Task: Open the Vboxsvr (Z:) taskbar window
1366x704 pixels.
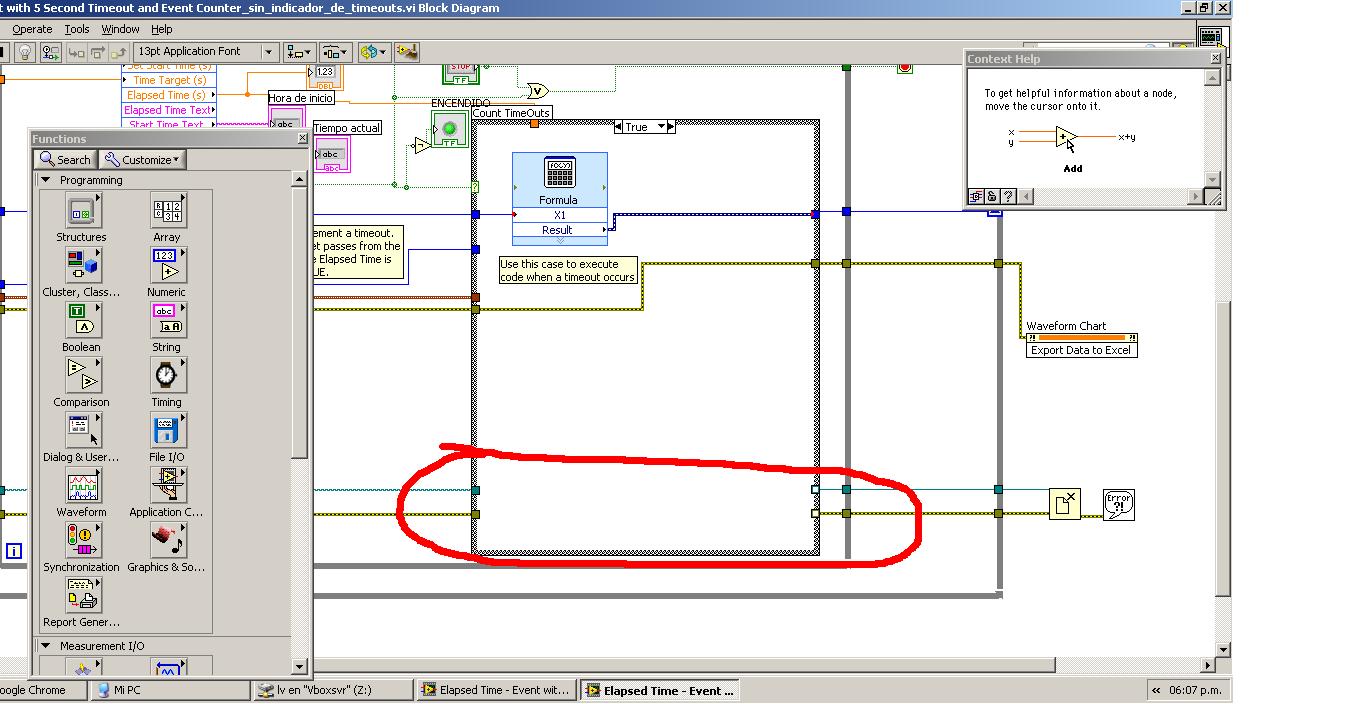Action: tap(332, 690)
